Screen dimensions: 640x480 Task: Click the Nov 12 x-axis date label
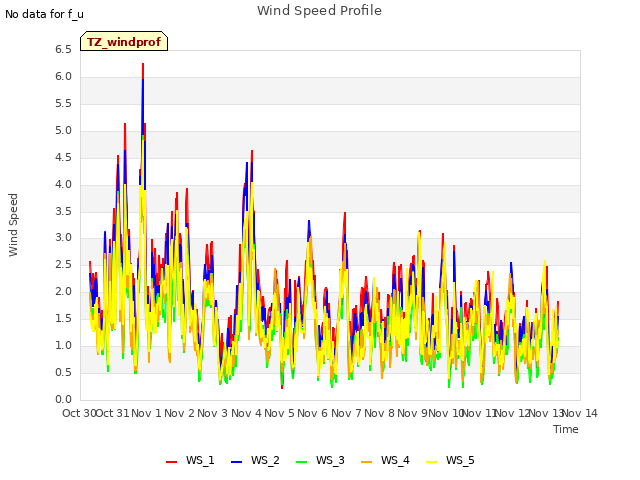tap(512, 413)
